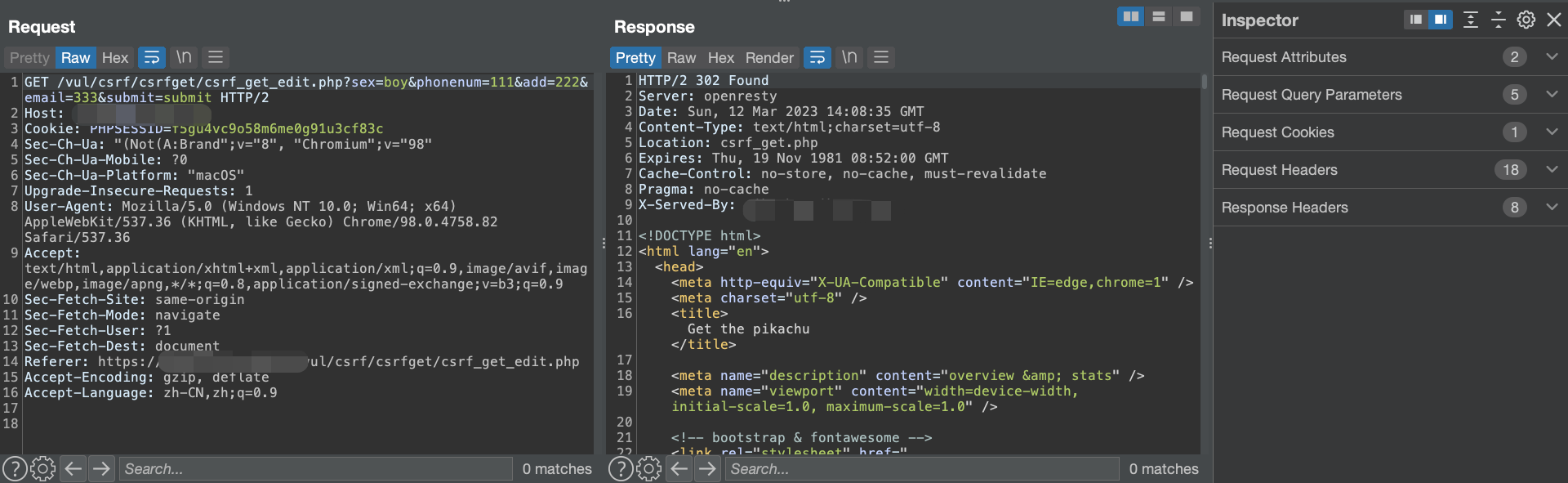Click the Referer header line in Request
This screenshot has width=1568, height=483.
coord(302,361)
